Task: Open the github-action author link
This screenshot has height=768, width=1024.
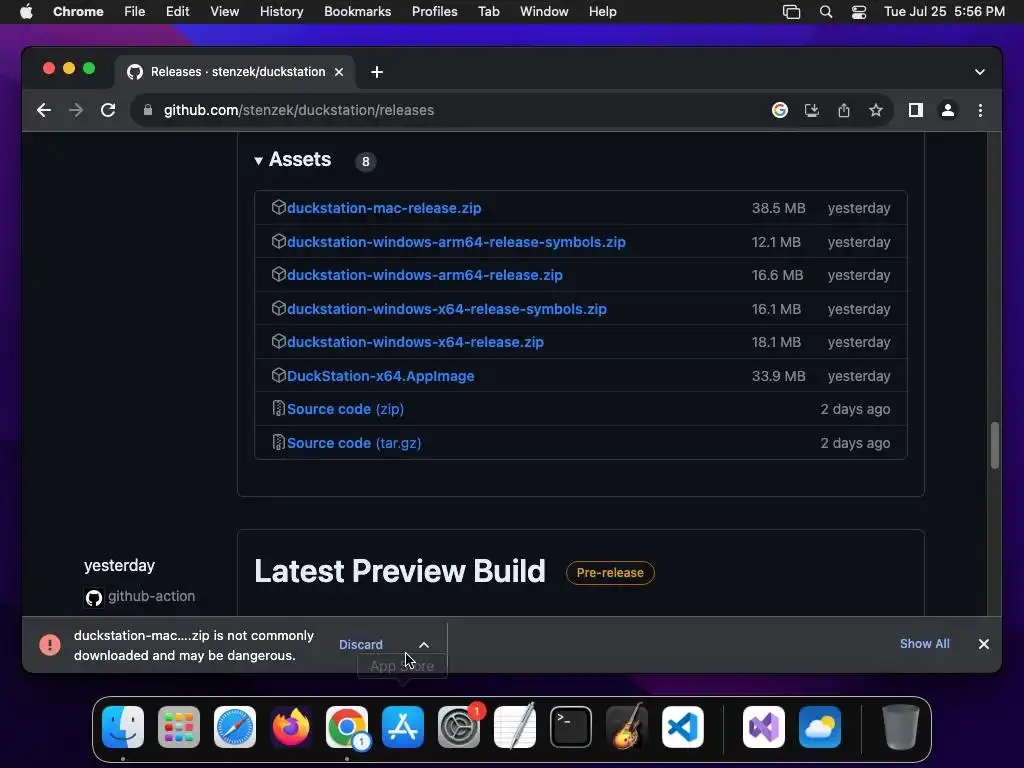Action: (152, 596)
